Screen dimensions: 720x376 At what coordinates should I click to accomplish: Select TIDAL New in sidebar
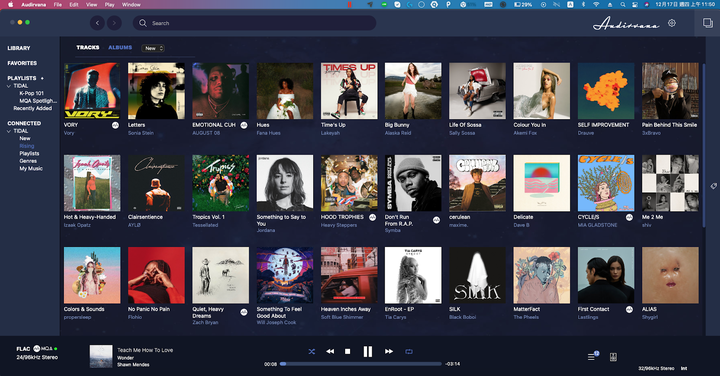click(x=25, y=138)
